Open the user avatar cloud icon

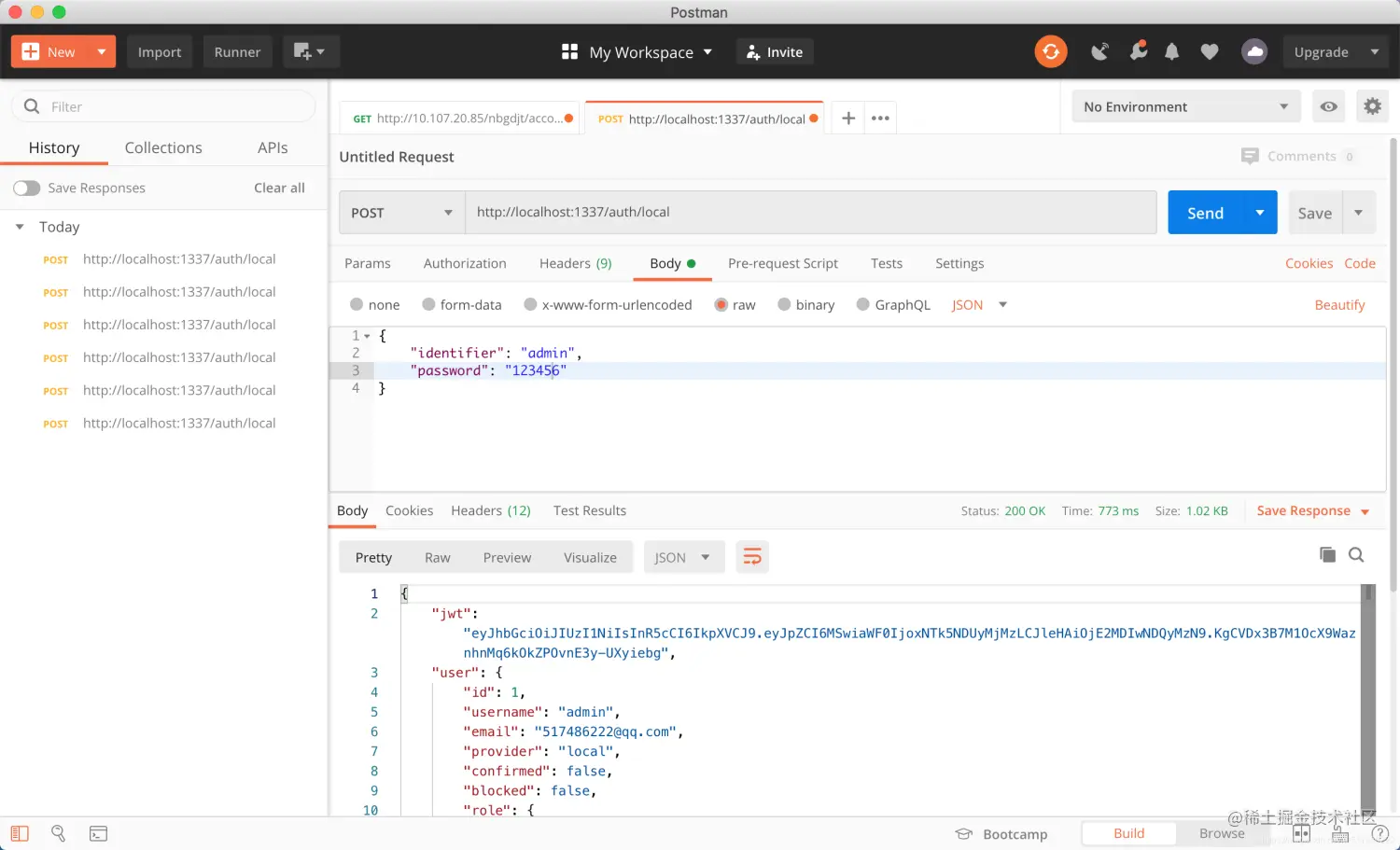[x=1254, y=51]
